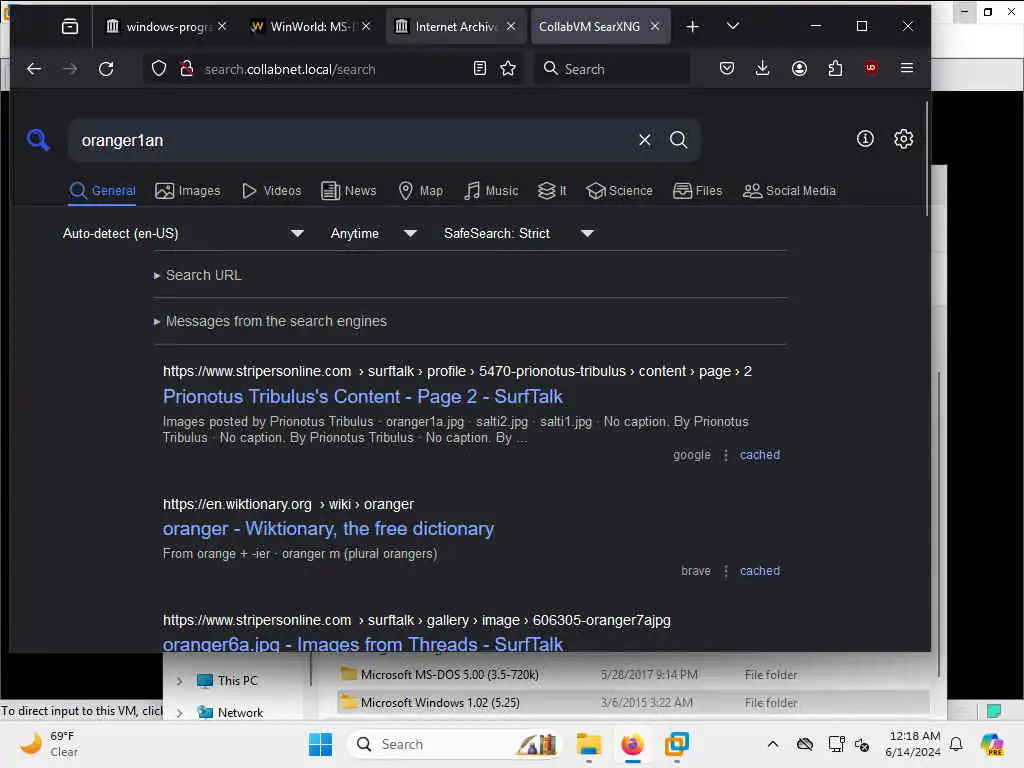1024x768 pixels.
Task: Select Microsoft Windows 1.02 (5.25) folder
Action: click(x=440, y=703)
